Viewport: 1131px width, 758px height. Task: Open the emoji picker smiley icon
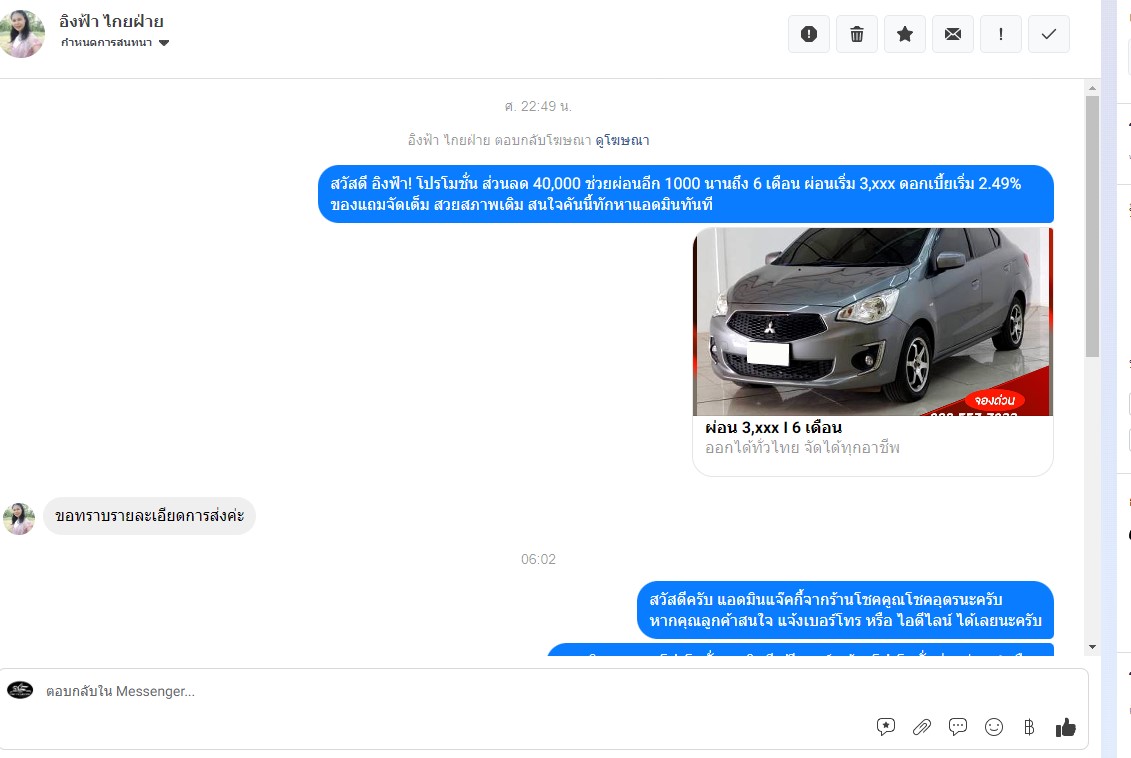pyautogui.click(x=994, y=727)
